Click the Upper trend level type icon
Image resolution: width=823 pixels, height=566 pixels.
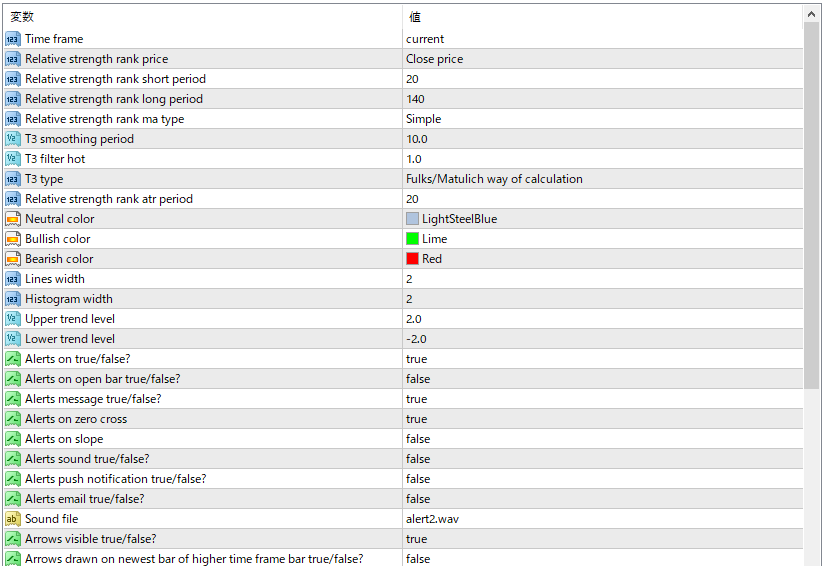(12, 319)
